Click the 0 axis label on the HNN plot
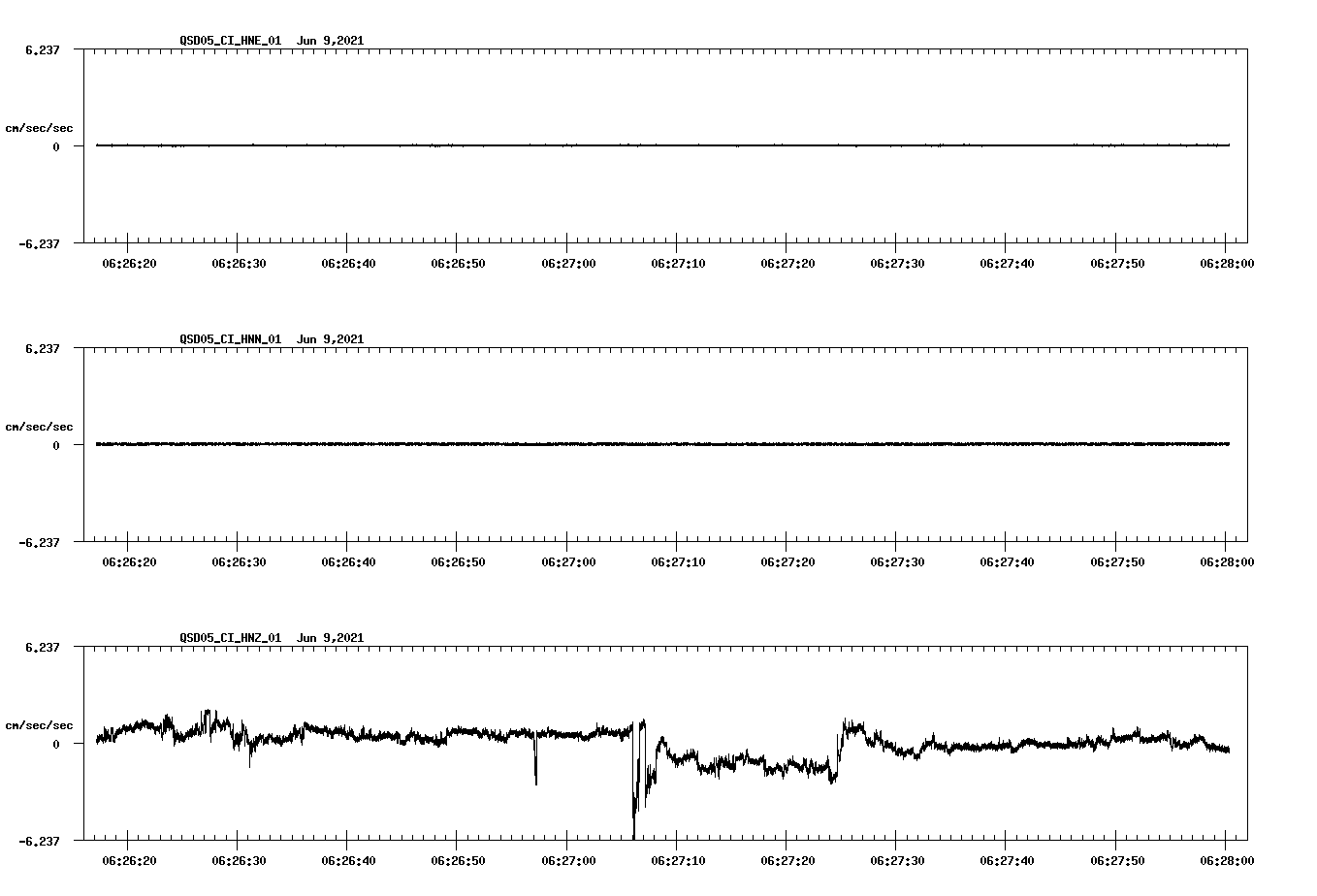The height and width of the screenshot is (896, 1317). tap(56, 445)
